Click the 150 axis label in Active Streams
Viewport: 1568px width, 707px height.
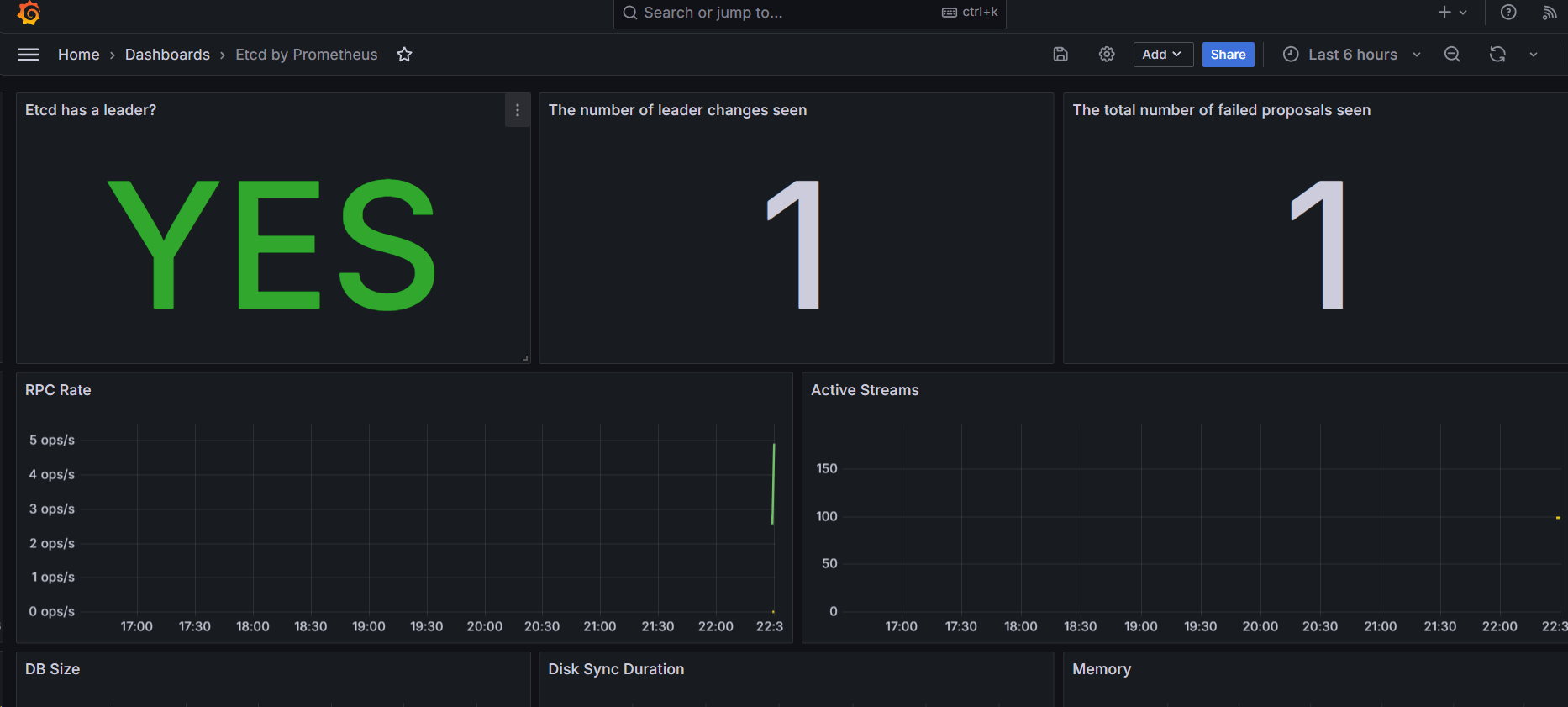click(827, 468)
